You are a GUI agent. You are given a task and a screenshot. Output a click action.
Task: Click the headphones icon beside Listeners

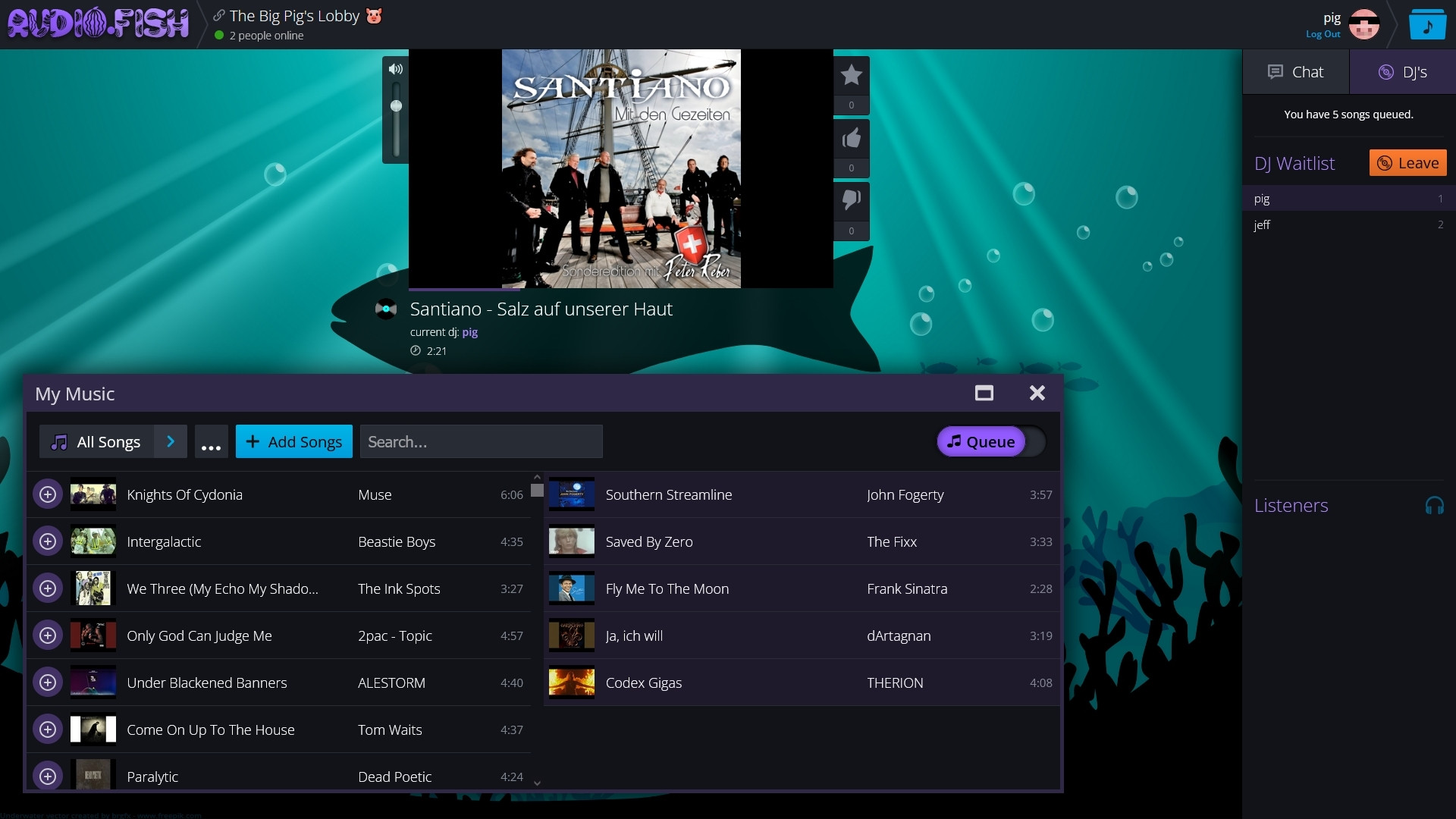pyautogui.click(x=1436, y=504)
